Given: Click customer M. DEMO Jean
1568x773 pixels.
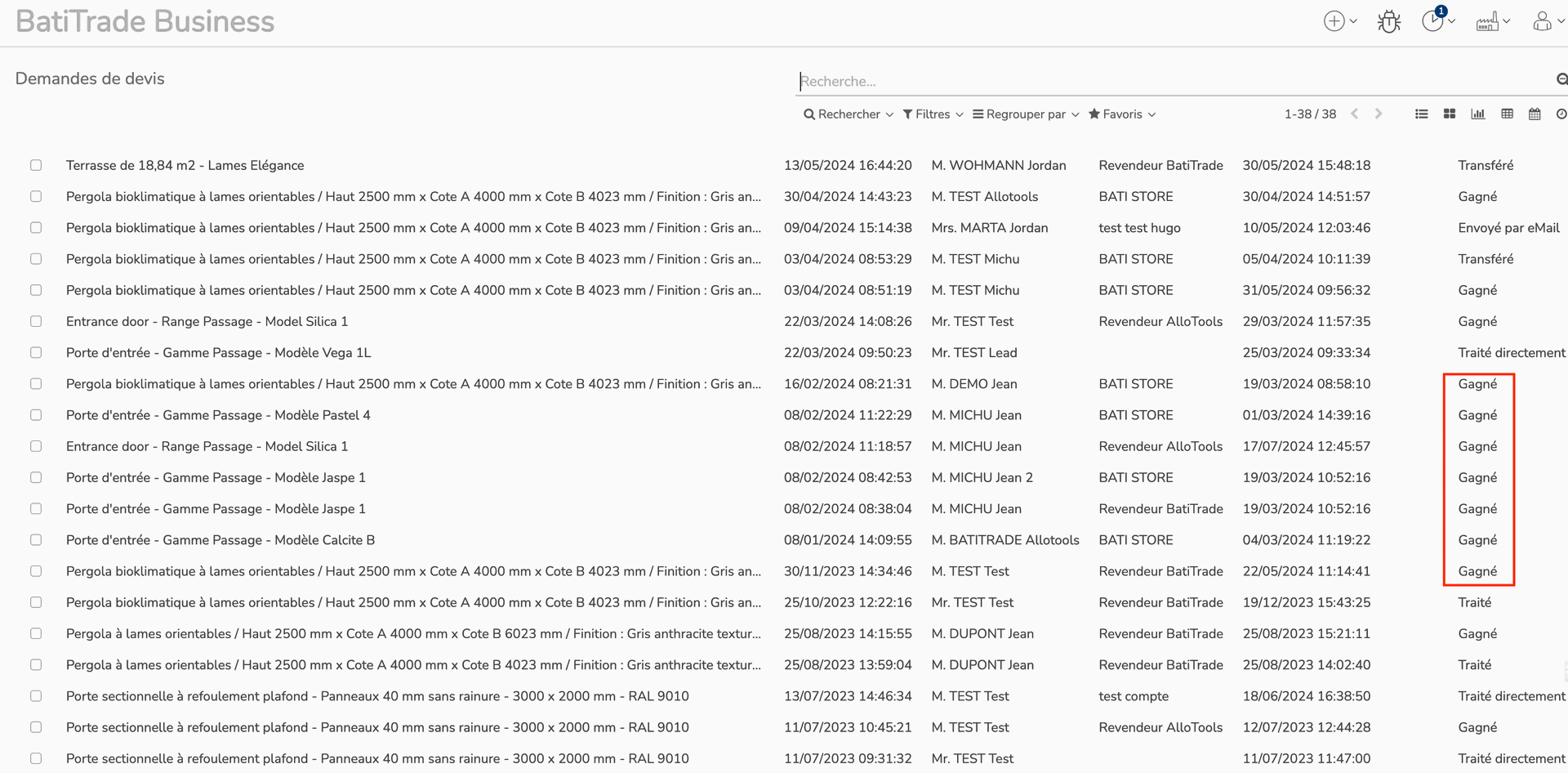Looking at the screenshot, I should click(974, 384).
